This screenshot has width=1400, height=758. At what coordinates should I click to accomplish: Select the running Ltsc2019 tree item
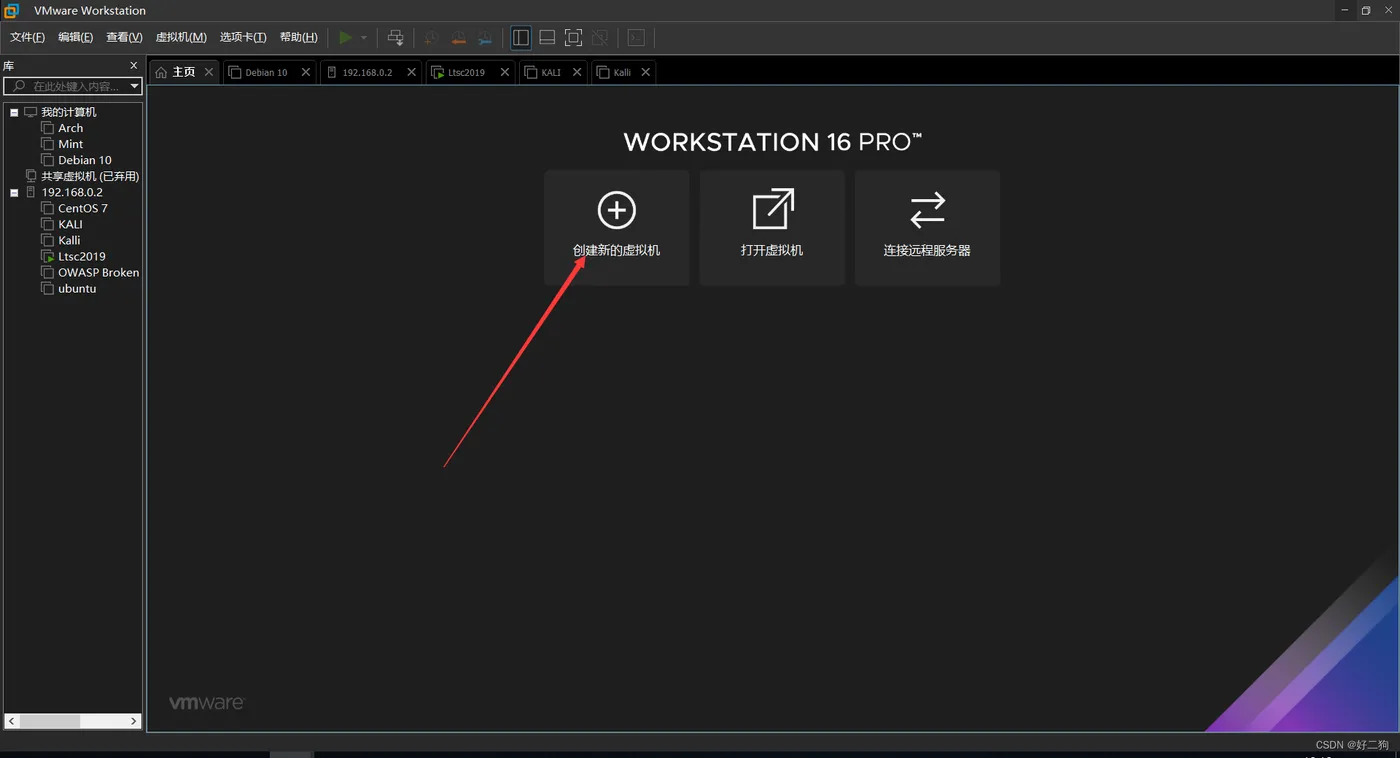(81, 256)
